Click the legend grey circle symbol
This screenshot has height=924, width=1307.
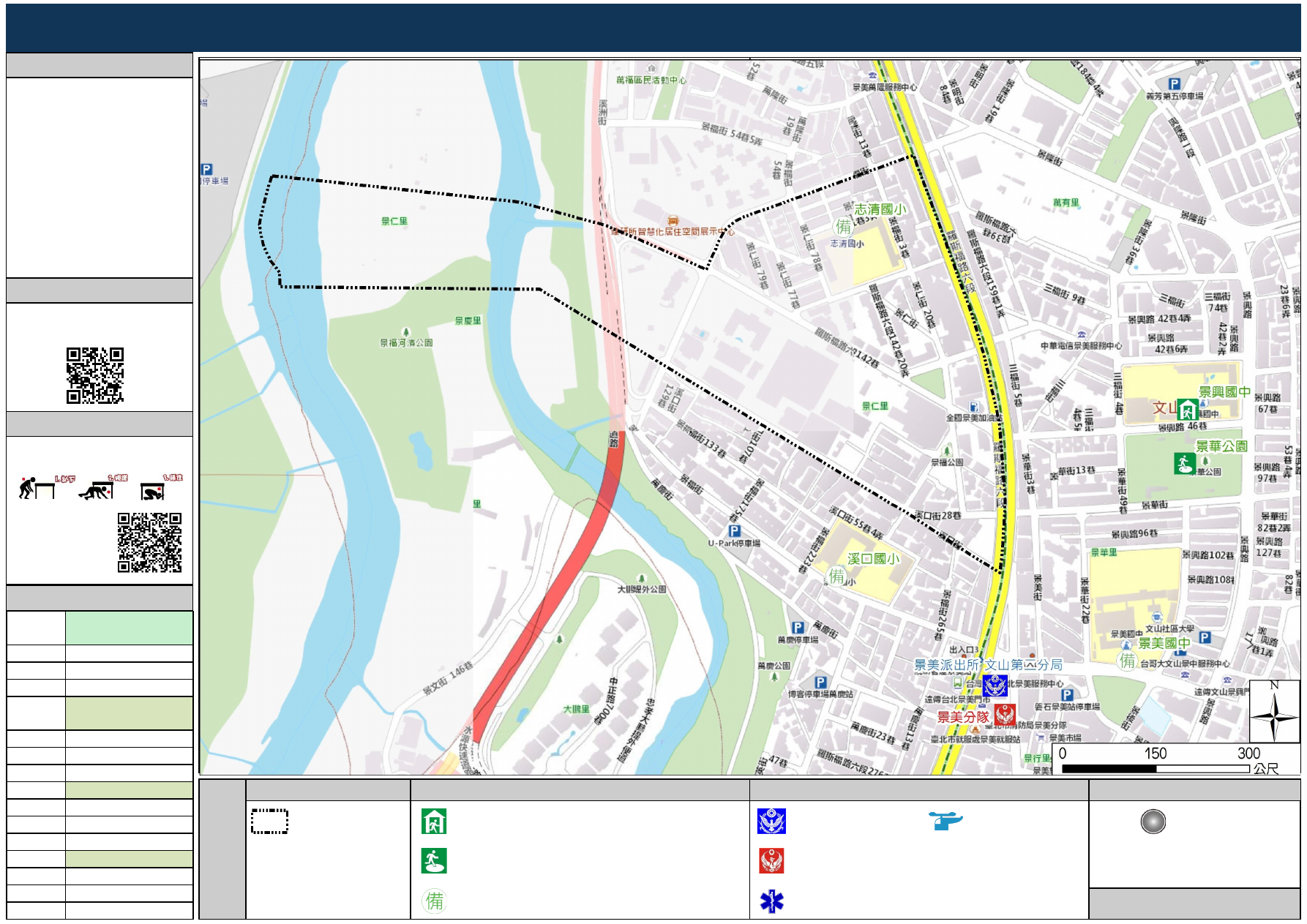tap(1153, 822)
